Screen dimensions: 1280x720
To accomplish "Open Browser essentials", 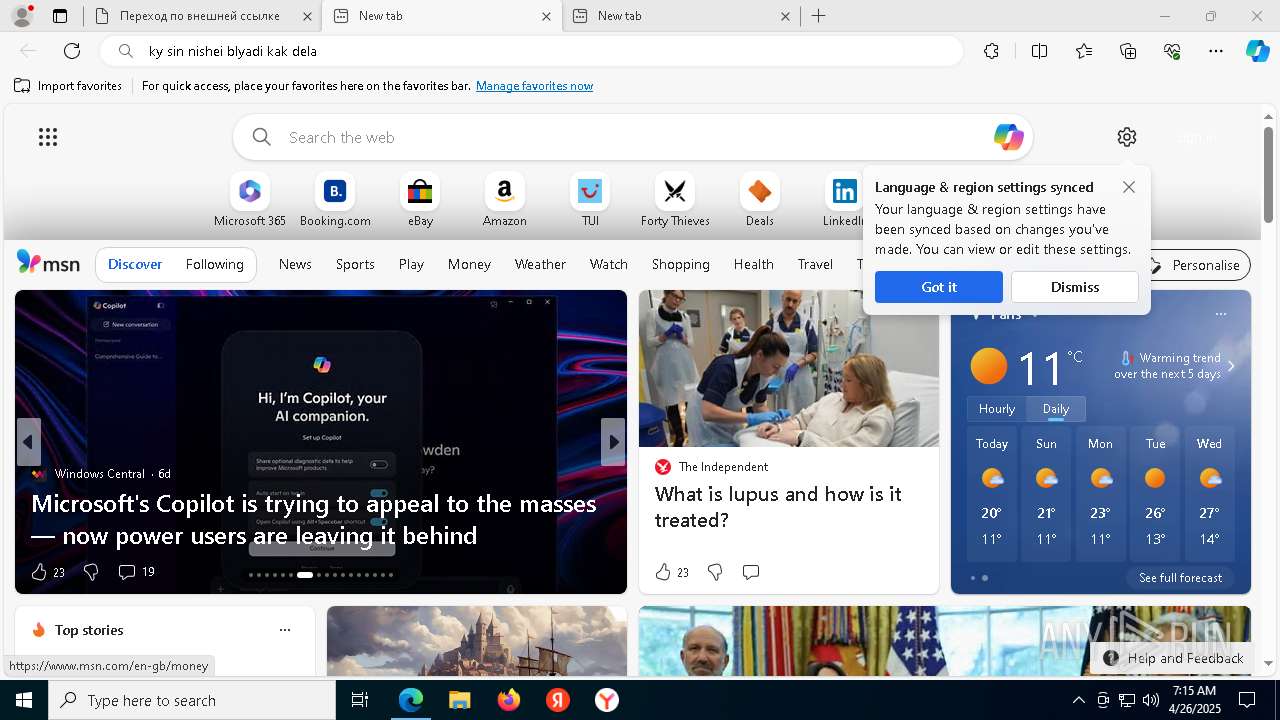I will [x=1172, y=51].
